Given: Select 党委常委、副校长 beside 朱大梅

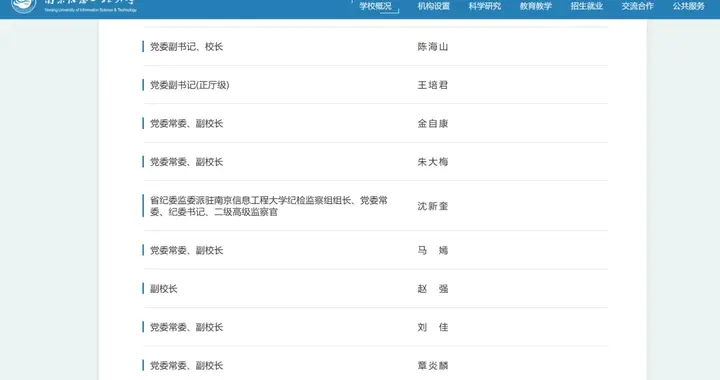Looking at the screenshot, I should point(186,162).
